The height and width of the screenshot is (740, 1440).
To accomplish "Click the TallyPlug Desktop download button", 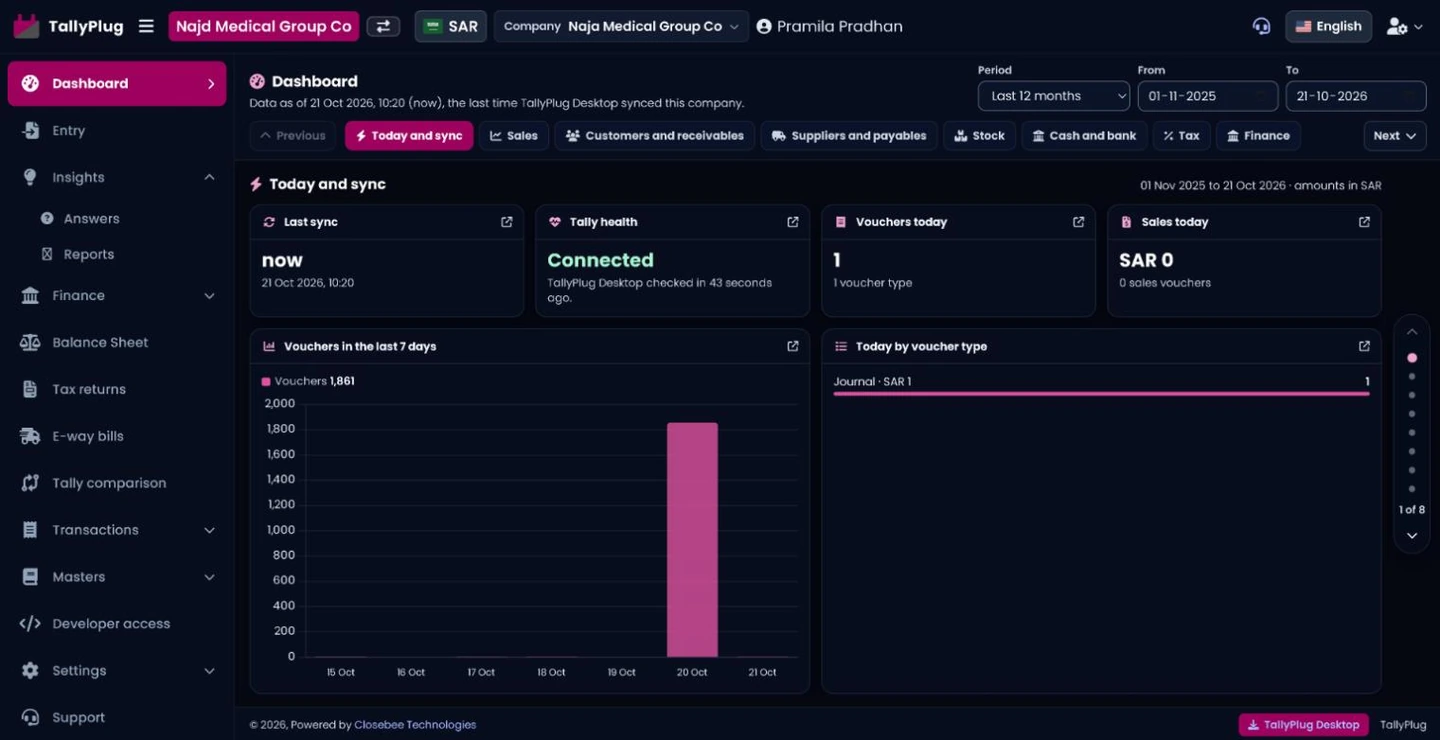I will [1304, 725].
